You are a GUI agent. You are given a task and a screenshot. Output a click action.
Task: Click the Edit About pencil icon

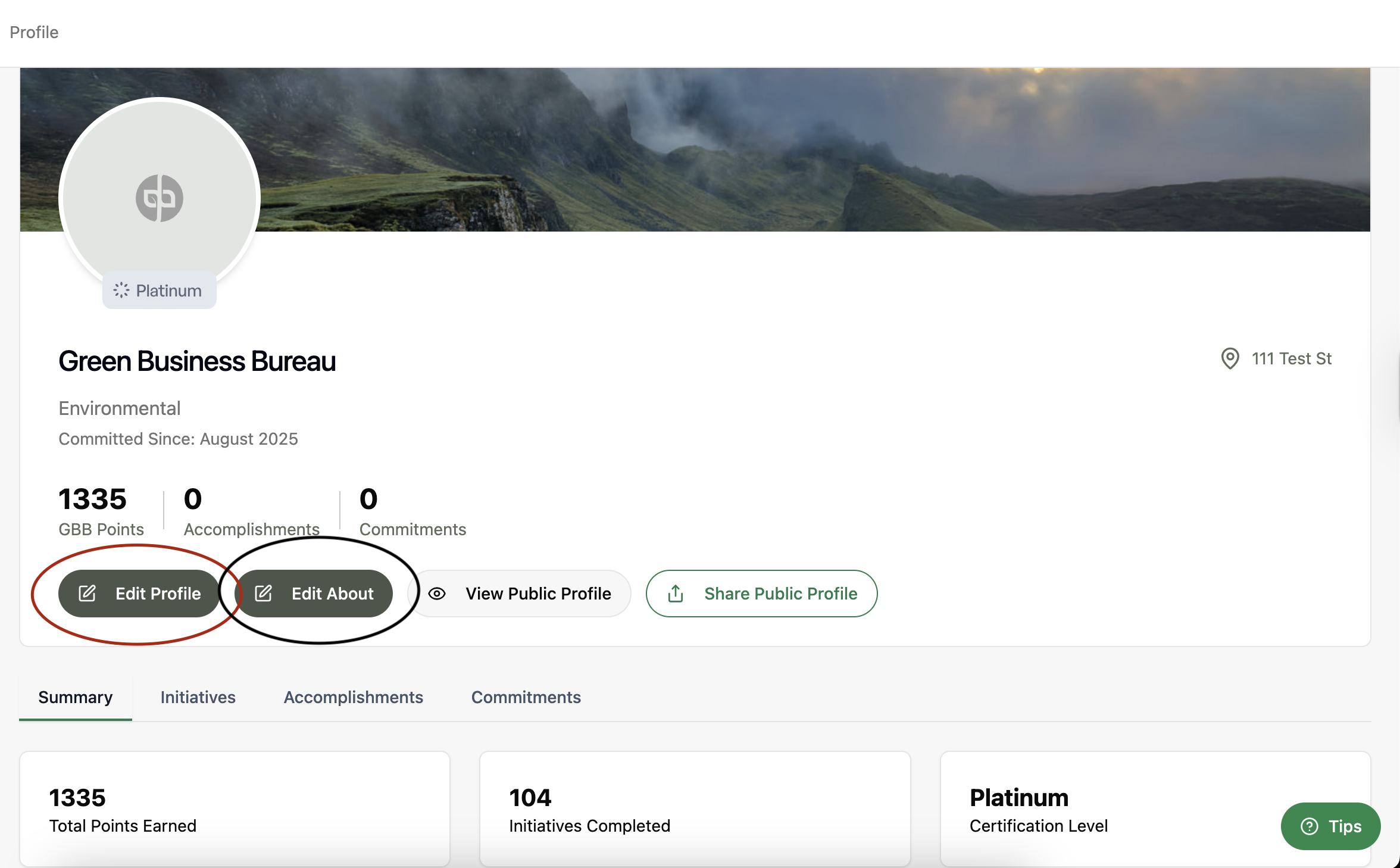263,594
